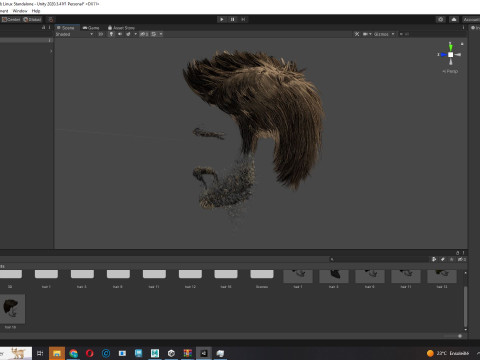This screenshot has height=360, width=480.
Task: Open Services with the cloud icon
Action: 454,19
